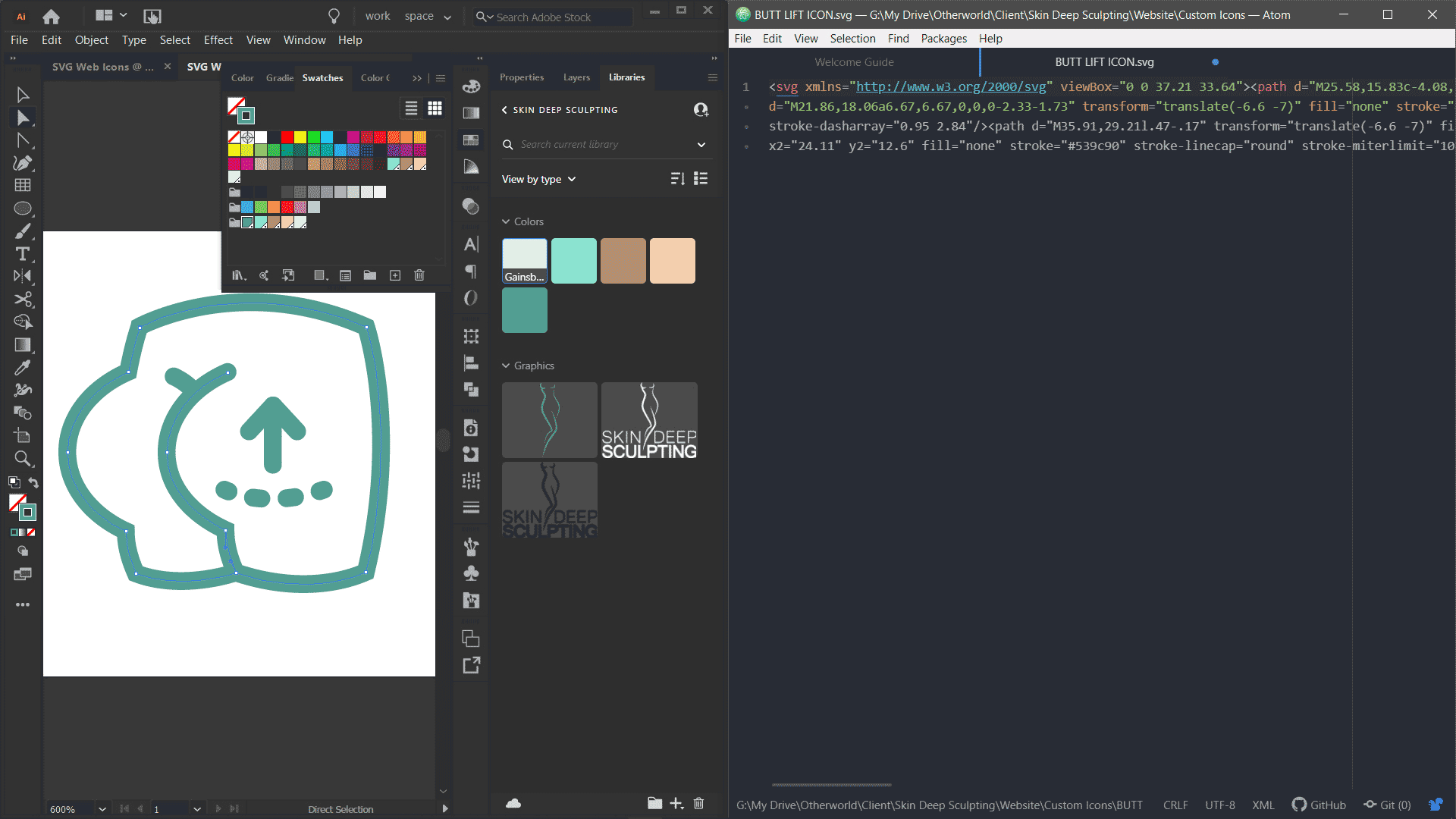
Task: Select the teal library color swatch
Action: [524, 310]
